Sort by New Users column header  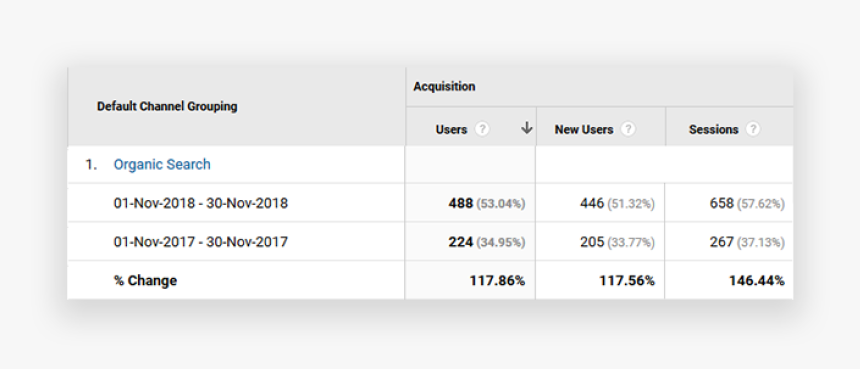[x=584, y=129]
